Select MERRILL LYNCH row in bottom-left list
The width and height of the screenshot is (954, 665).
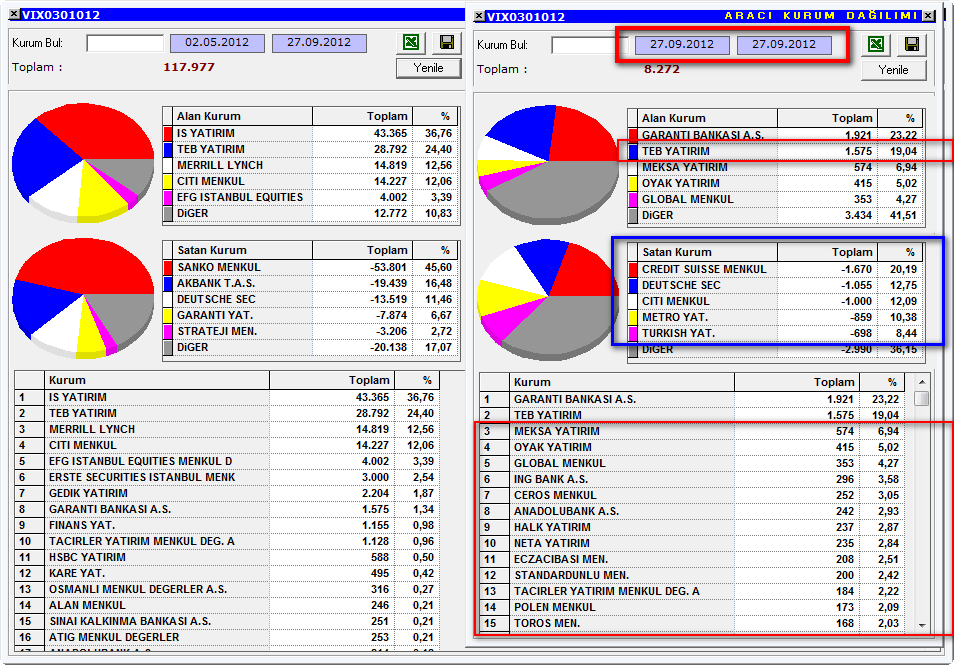[226, 430]
